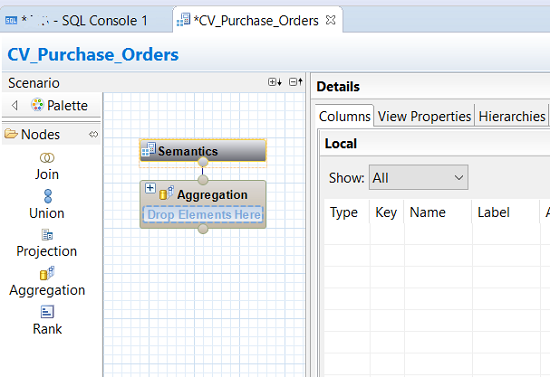Click the Semantics node icon
550x377 pixels.
[148, 149]
